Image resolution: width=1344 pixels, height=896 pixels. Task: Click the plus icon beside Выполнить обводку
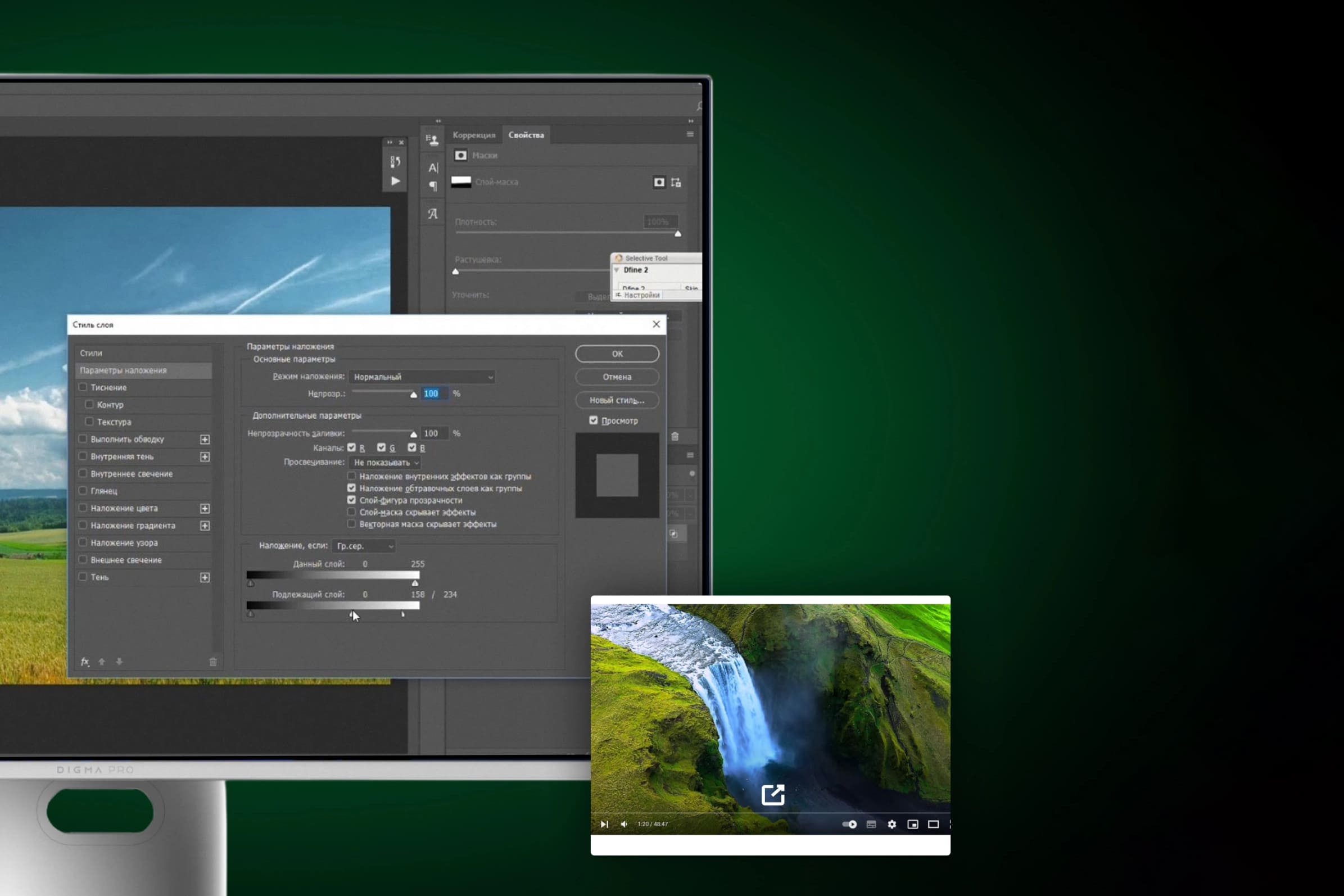pos(205,440)
